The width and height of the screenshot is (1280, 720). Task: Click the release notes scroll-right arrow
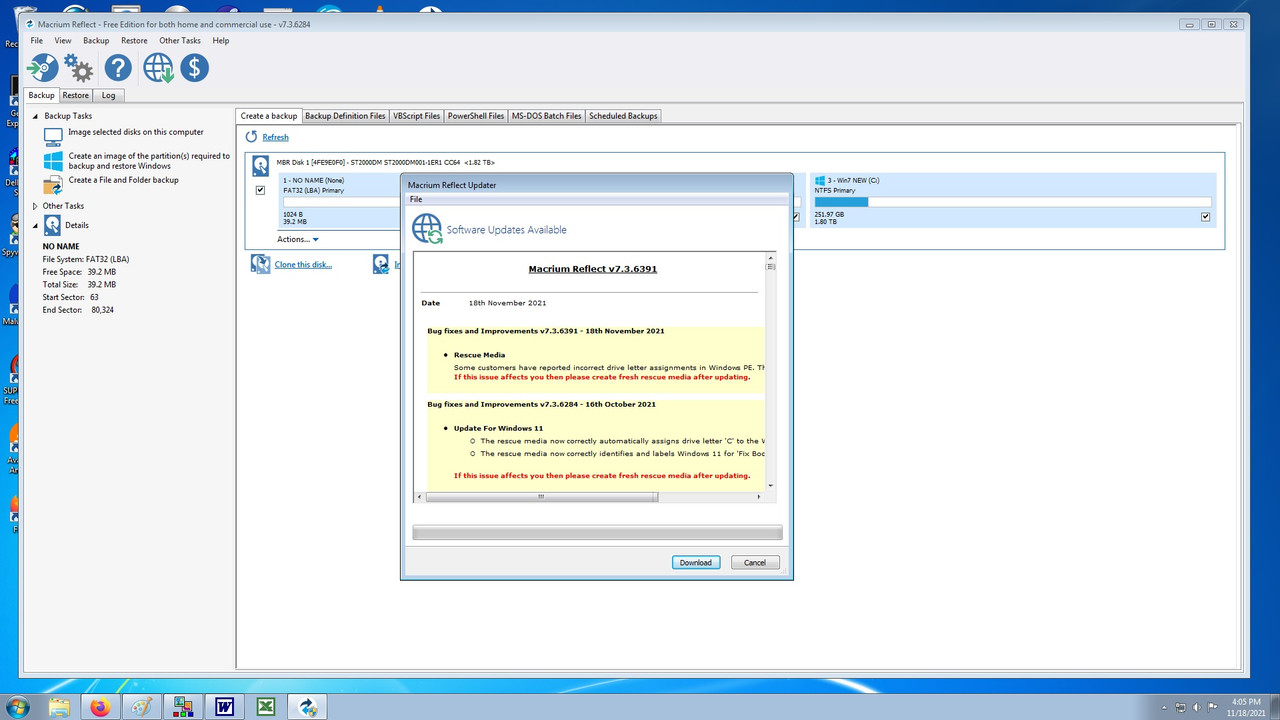click(x=759, y=496)
